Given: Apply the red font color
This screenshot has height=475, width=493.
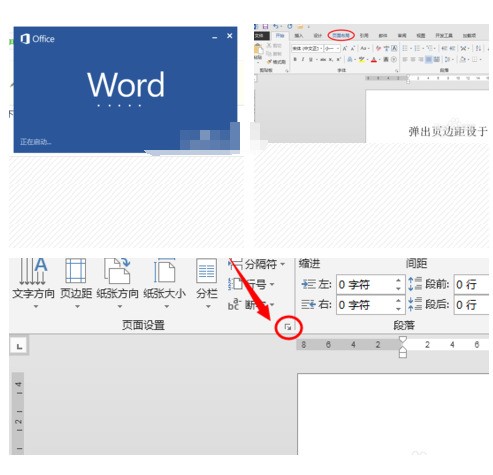Looking at the screenshot, I should [x=374, y=59].
